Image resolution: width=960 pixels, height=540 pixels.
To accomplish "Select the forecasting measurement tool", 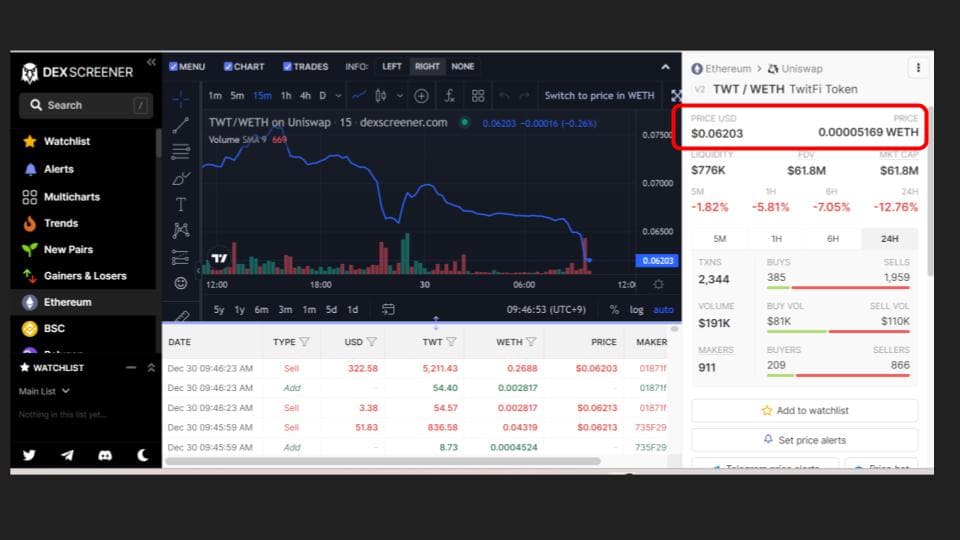I will click(181, 257).
